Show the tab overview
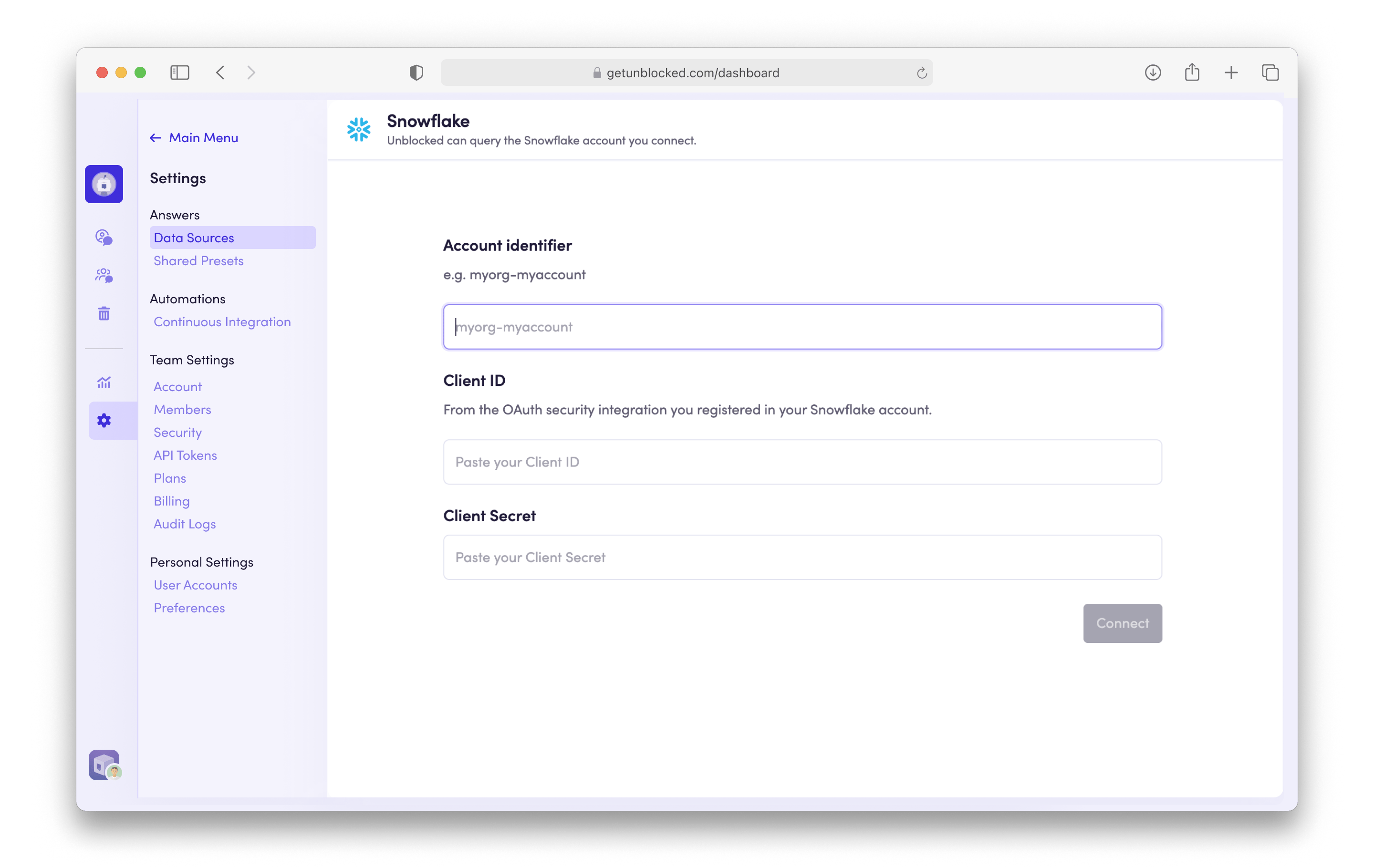1374x868 pixels. 1270,72
